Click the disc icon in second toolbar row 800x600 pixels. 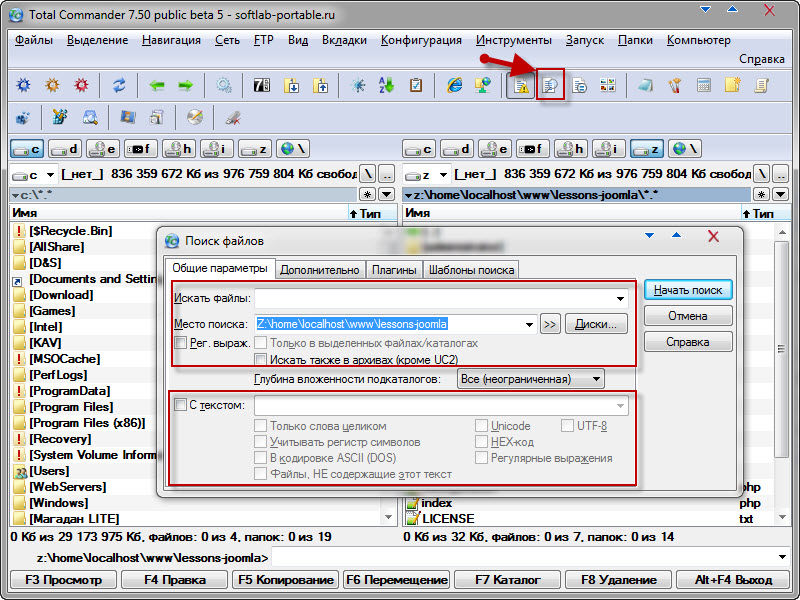pos(194,118)
